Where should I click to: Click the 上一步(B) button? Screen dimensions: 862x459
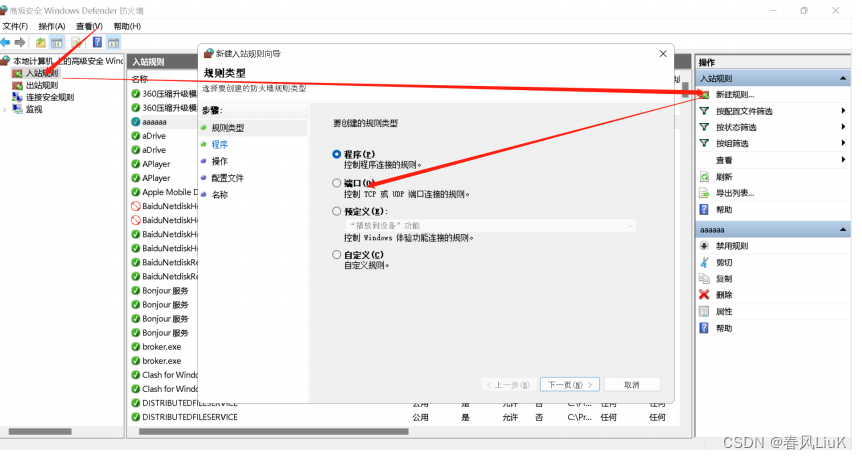pyautogui.click(x=508, y=385)
